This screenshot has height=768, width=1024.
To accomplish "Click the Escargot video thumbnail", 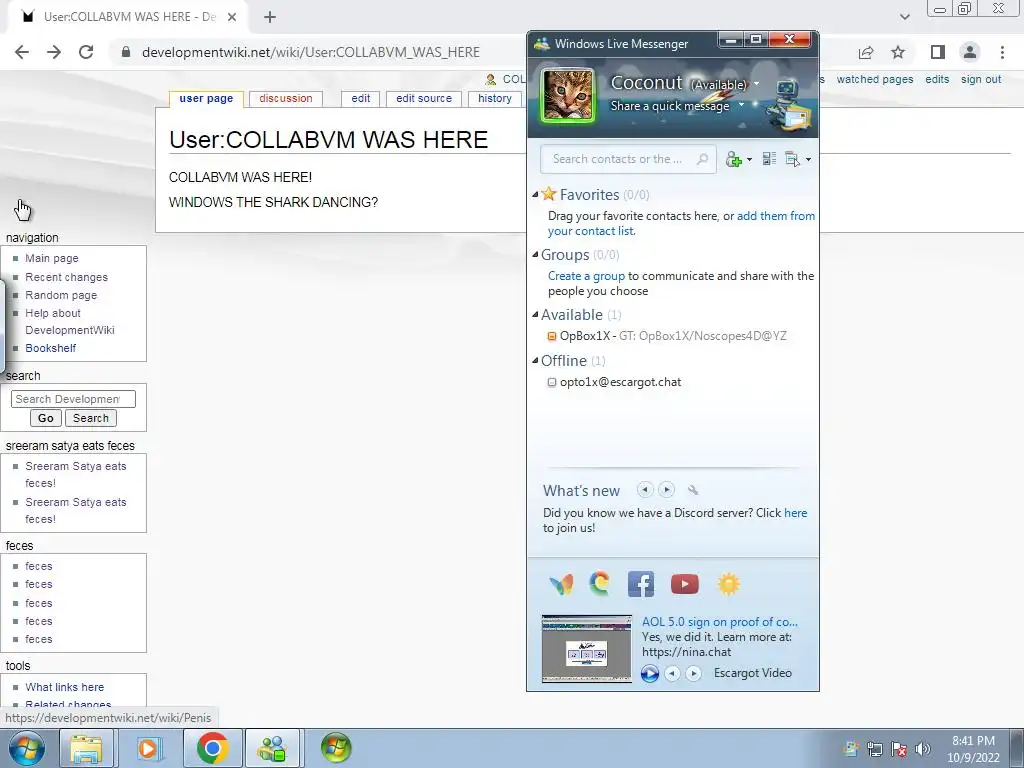I will click(586, 648).
